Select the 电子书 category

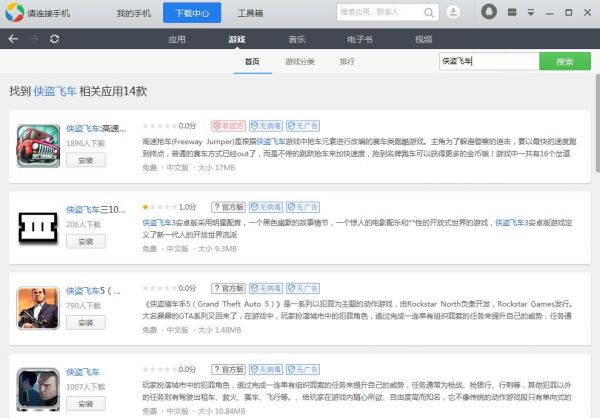(x=359, y=39)
